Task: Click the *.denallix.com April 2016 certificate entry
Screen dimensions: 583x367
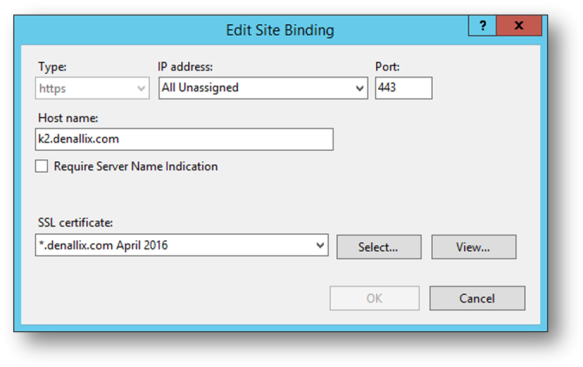Action: 103,245
